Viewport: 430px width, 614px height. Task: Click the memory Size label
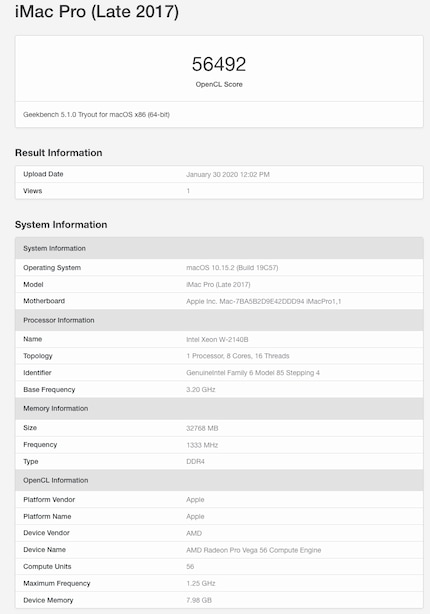[30, 428]
